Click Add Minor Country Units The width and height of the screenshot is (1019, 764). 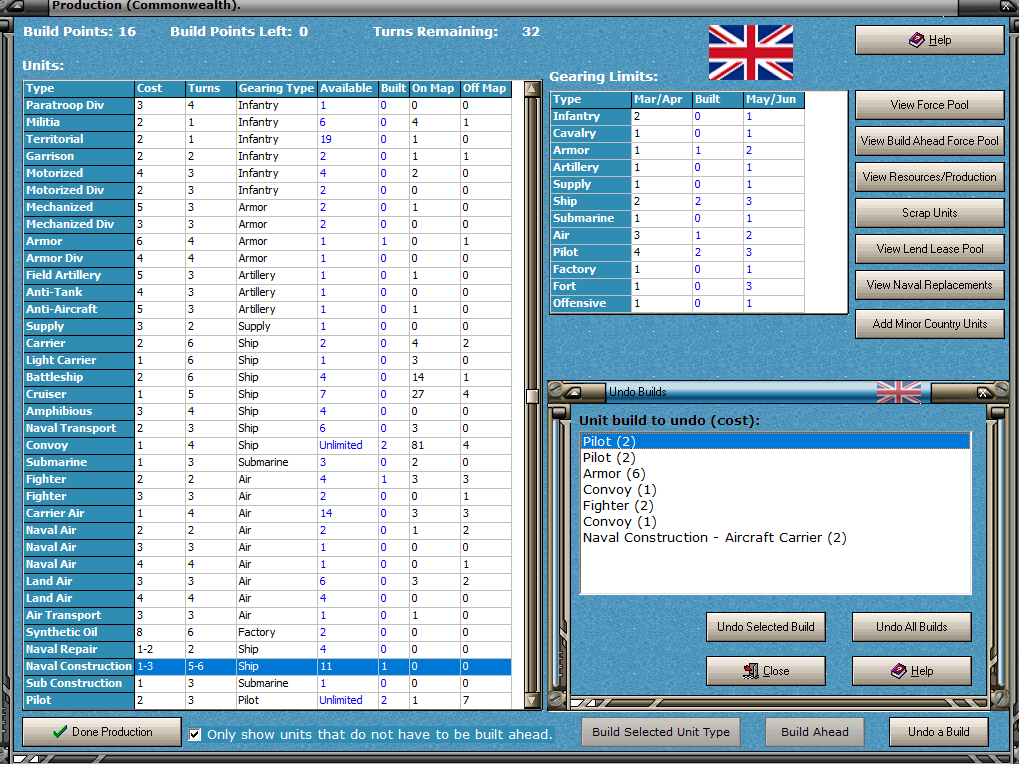(929, 324)
